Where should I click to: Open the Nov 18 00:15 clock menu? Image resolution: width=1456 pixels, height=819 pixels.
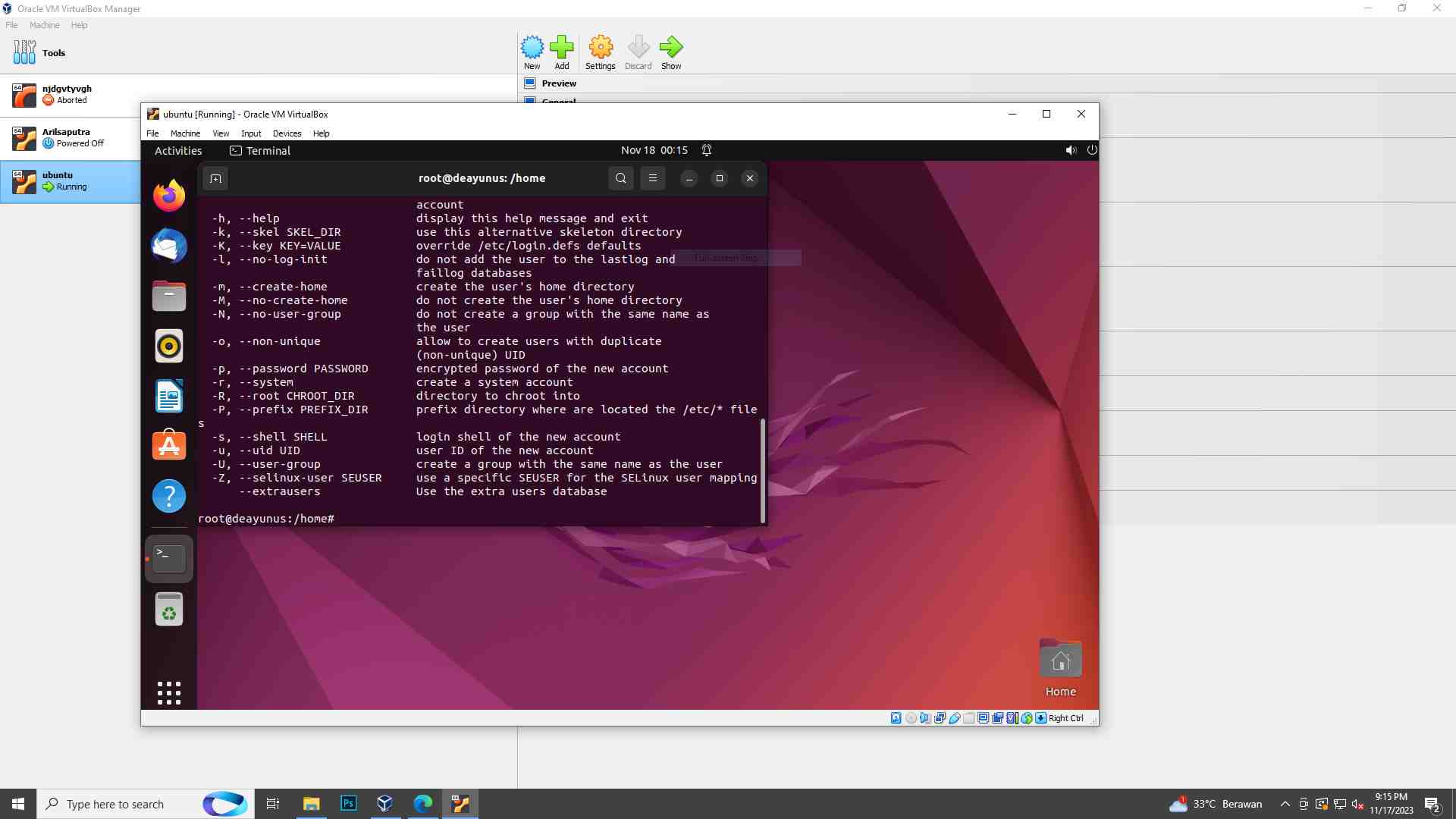click(x=654, y=150)
